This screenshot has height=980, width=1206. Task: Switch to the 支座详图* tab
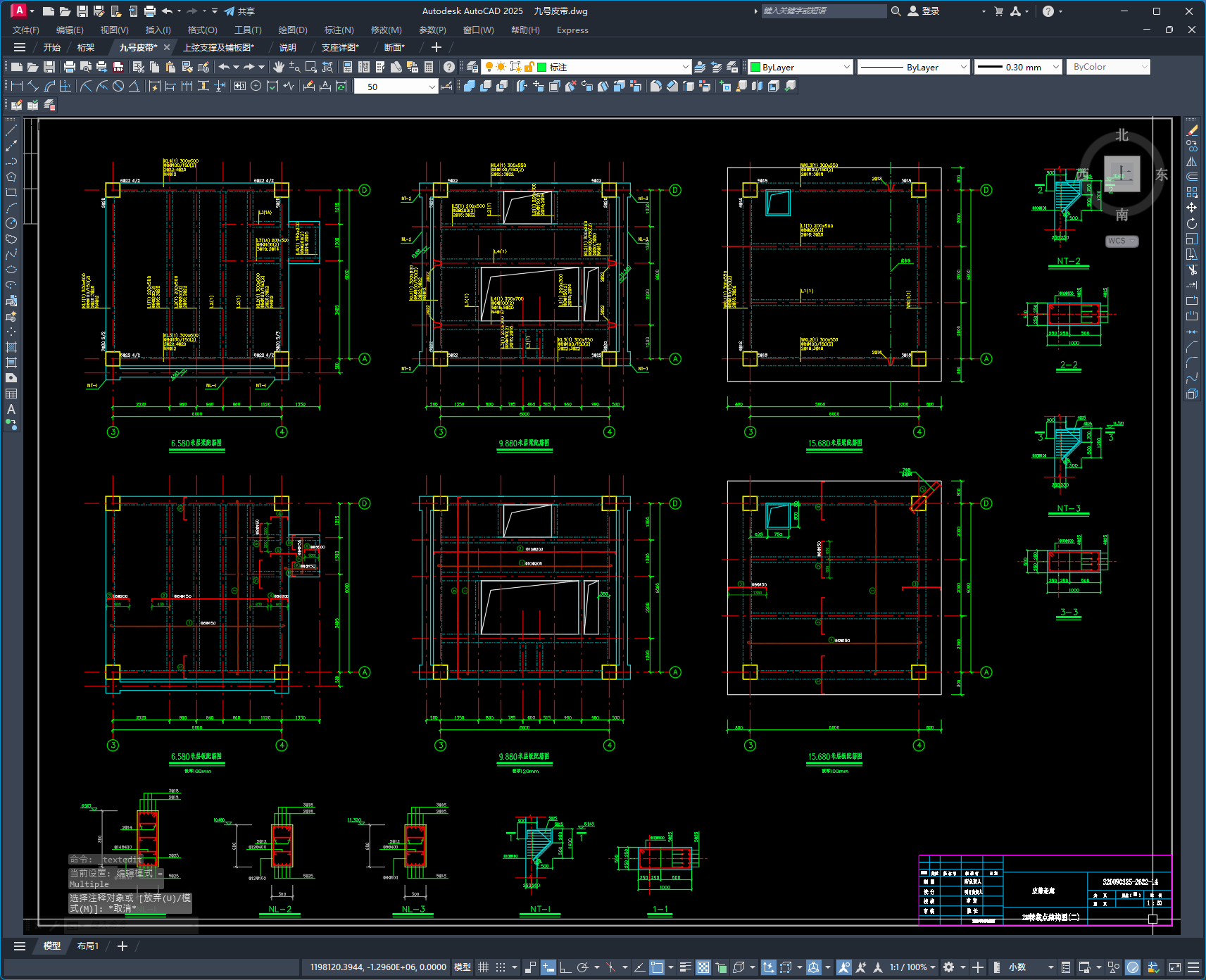coord(340,47)
